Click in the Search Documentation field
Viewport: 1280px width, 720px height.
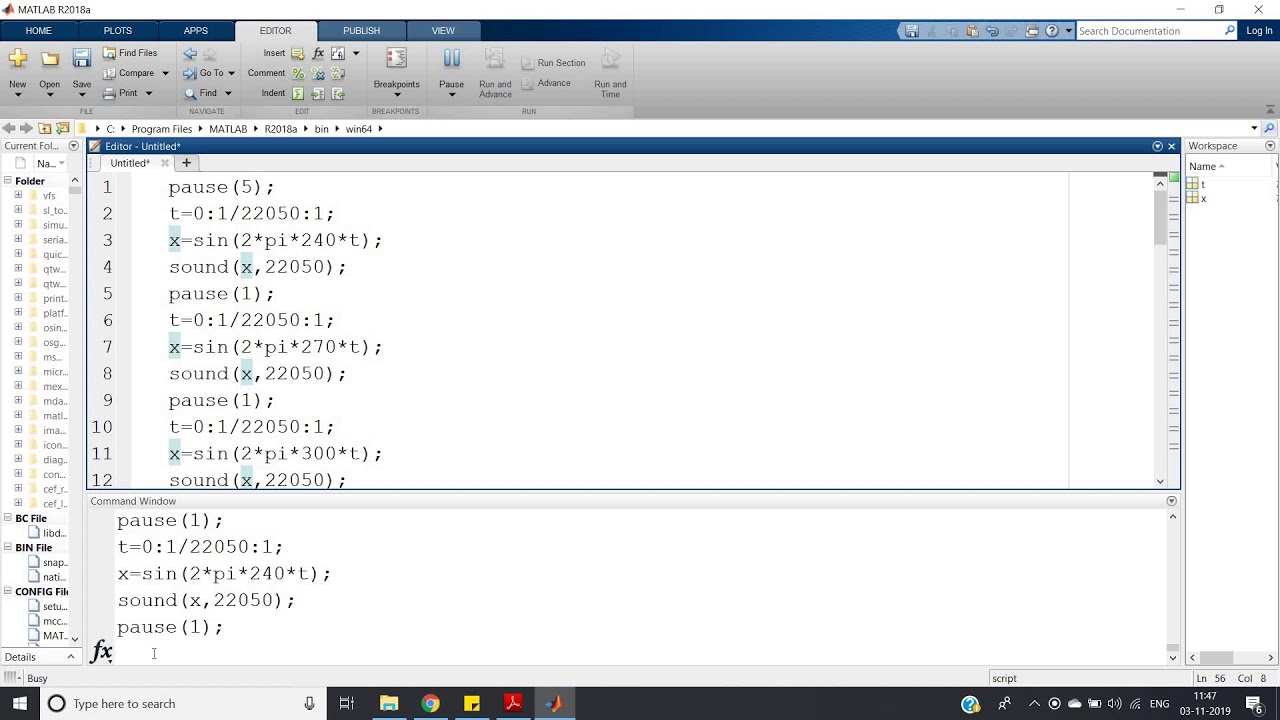click(x=1150, y=31)
